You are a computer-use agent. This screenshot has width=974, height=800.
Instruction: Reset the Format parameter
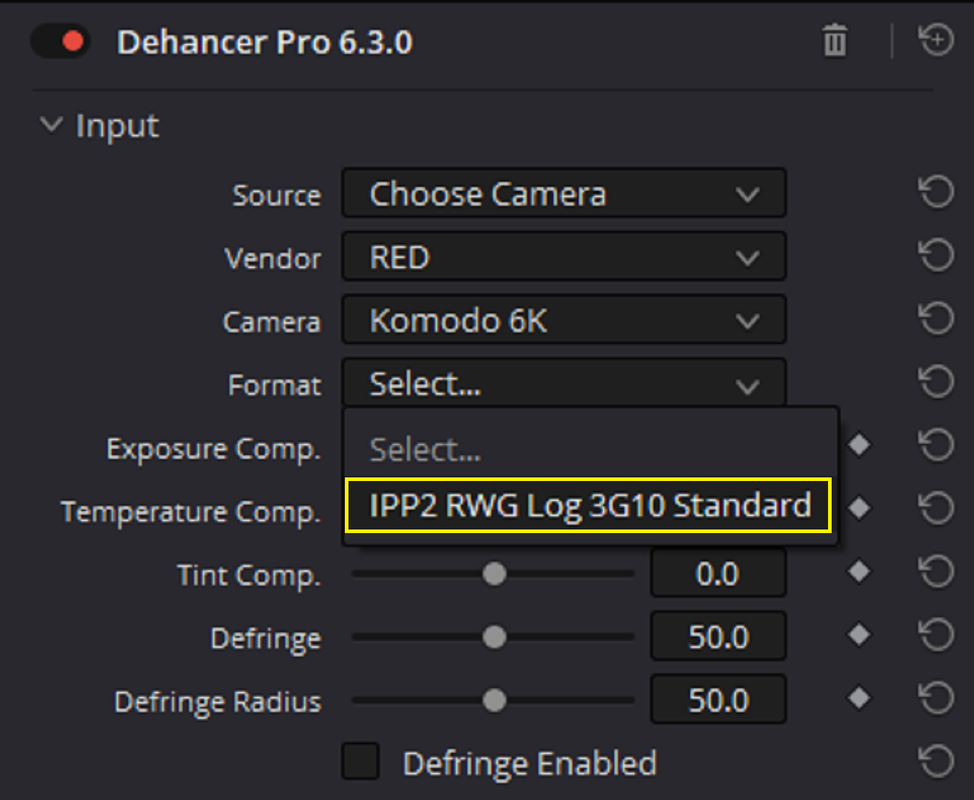click(x=936, y=382)
